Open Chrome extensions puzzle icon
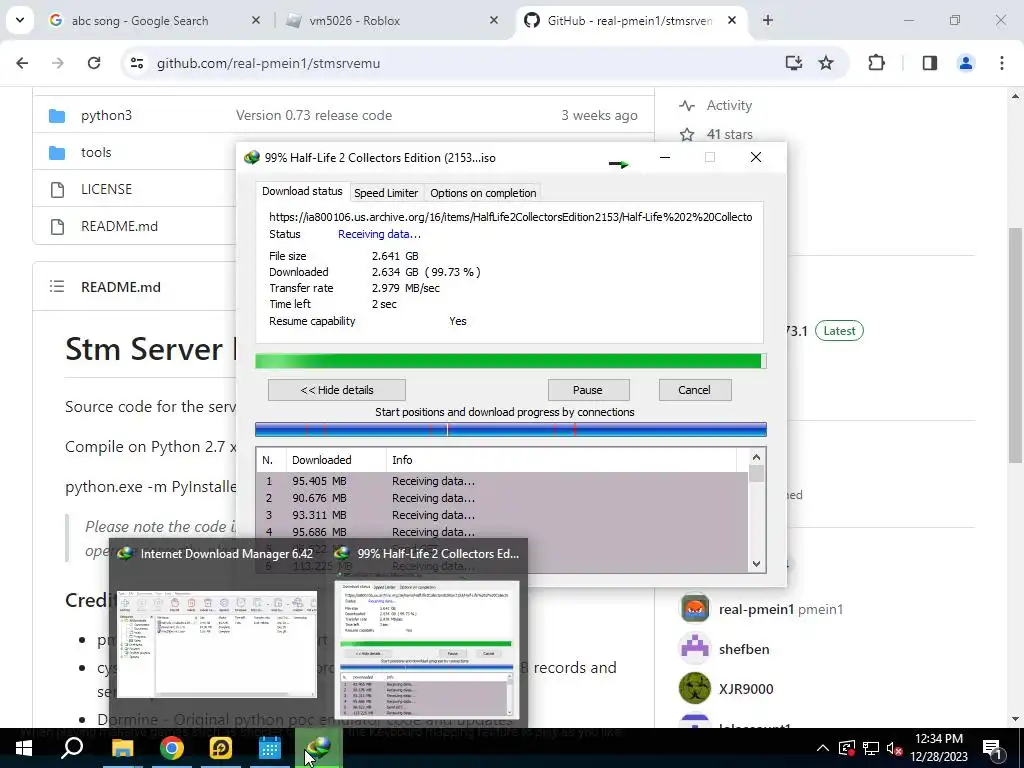This screenshot has height=768, width=1024. point(876,63)
